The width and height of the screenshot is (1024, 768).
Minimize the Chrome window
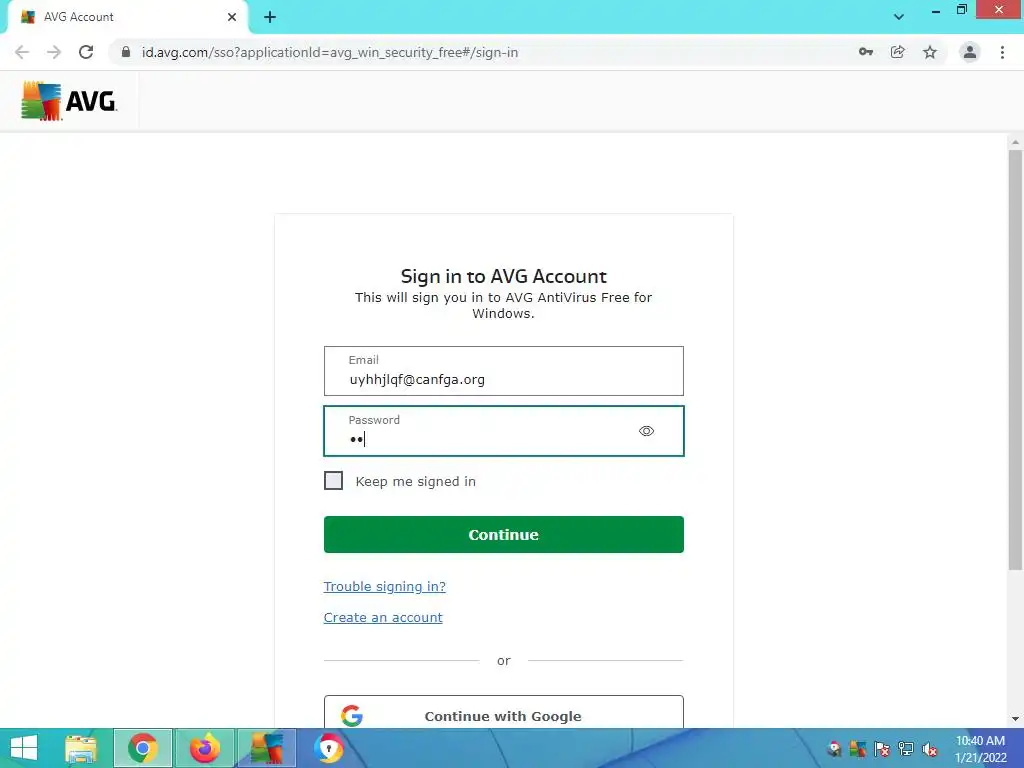click(x=936, y=10)
